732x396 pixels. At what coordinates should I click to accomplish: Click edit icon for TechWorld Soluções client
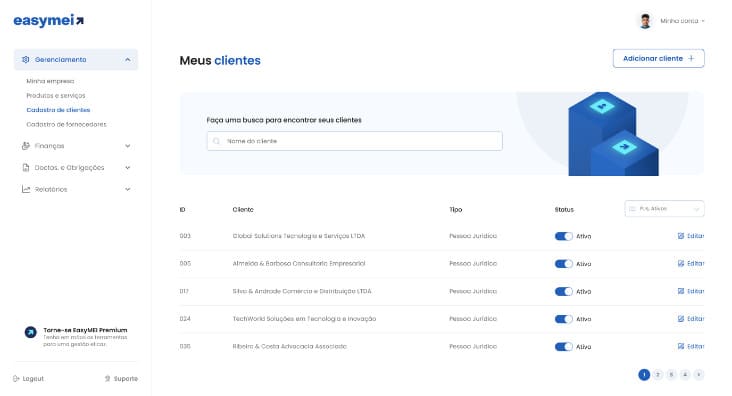tap(681, 318)
